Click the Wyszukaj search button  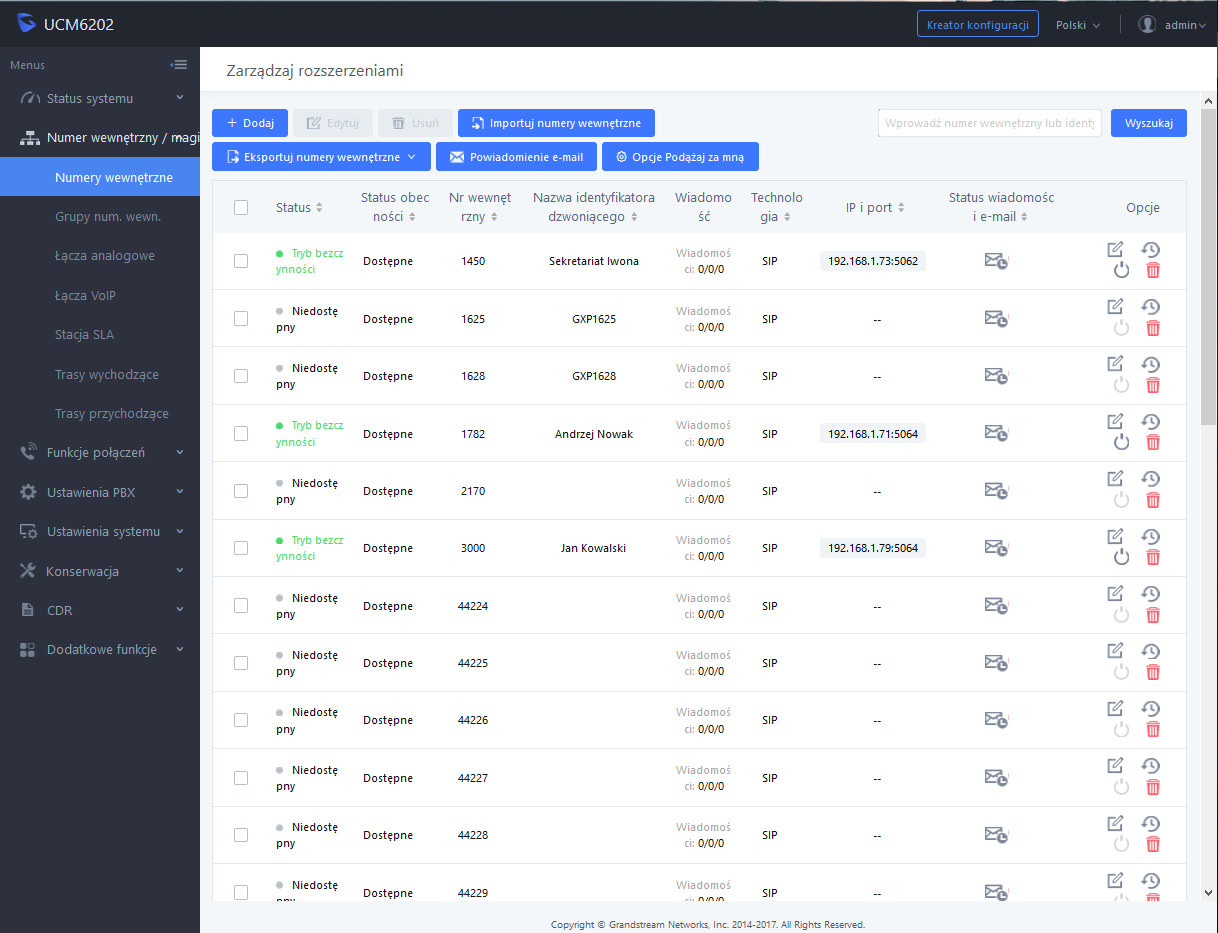point(1148,123)
